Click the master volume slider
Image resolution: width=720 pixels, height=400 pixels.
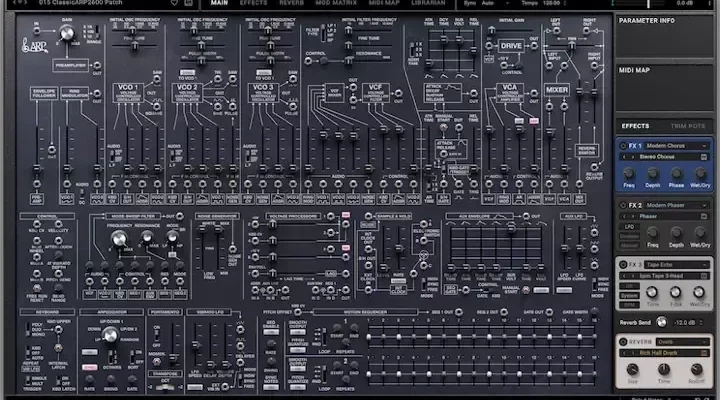click(x=648, y=4)
